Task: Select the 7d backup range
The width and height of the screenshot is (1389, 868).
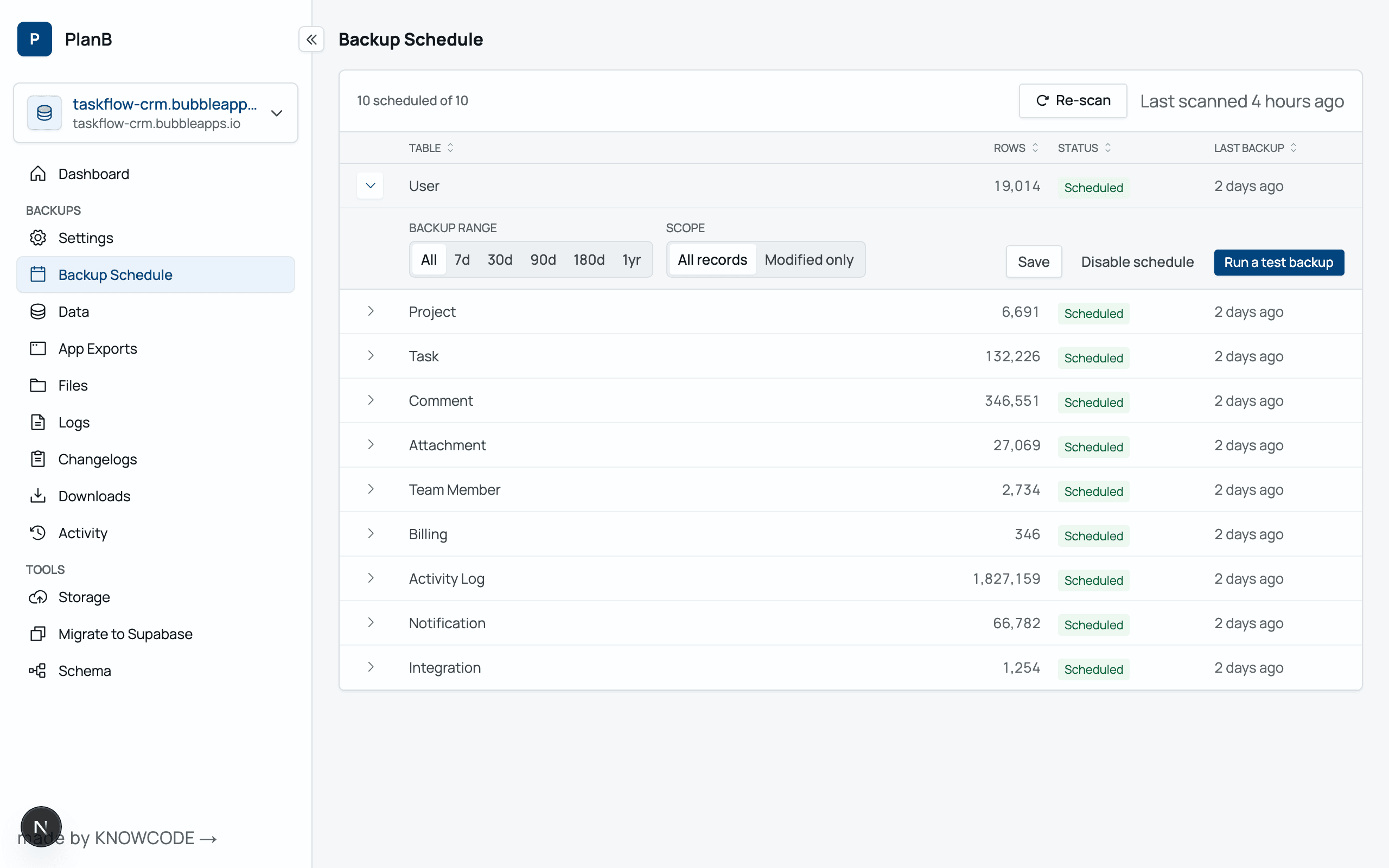Action: pos(462,259)
